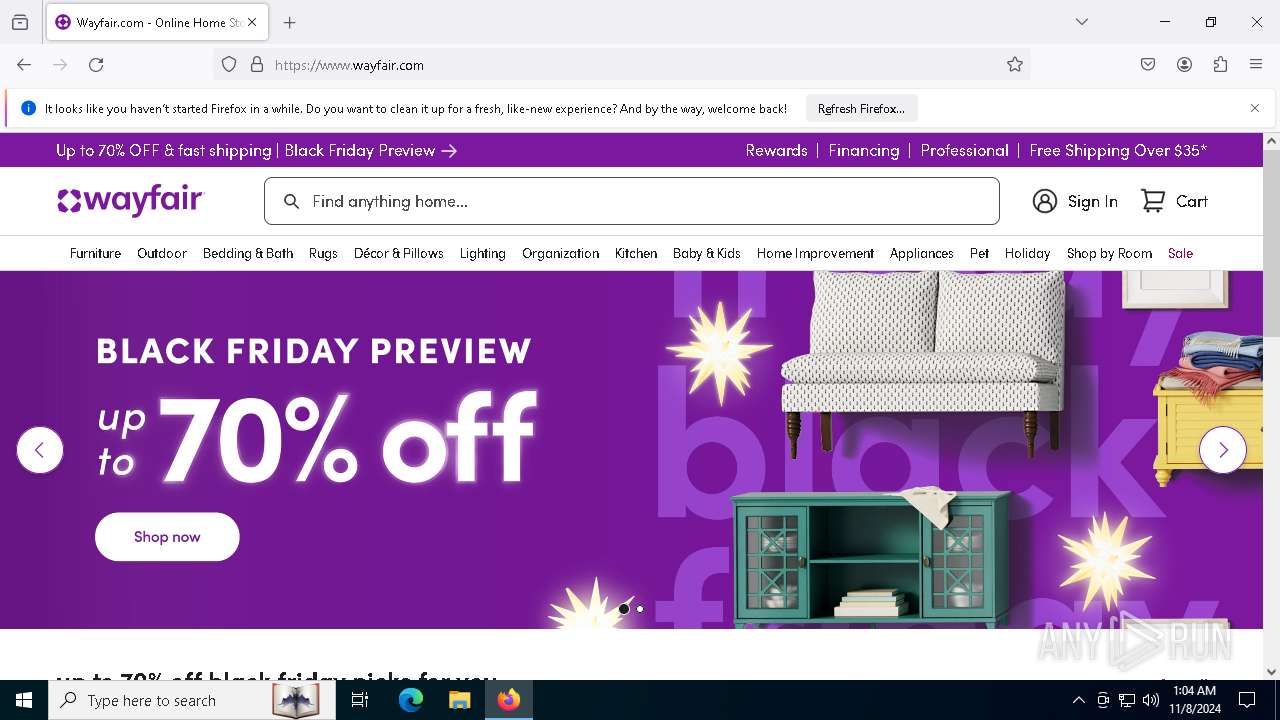The width and height of the screenshot is (1280, 720).
Task: Open the shopping Cart
Action: coord(1175,202)
